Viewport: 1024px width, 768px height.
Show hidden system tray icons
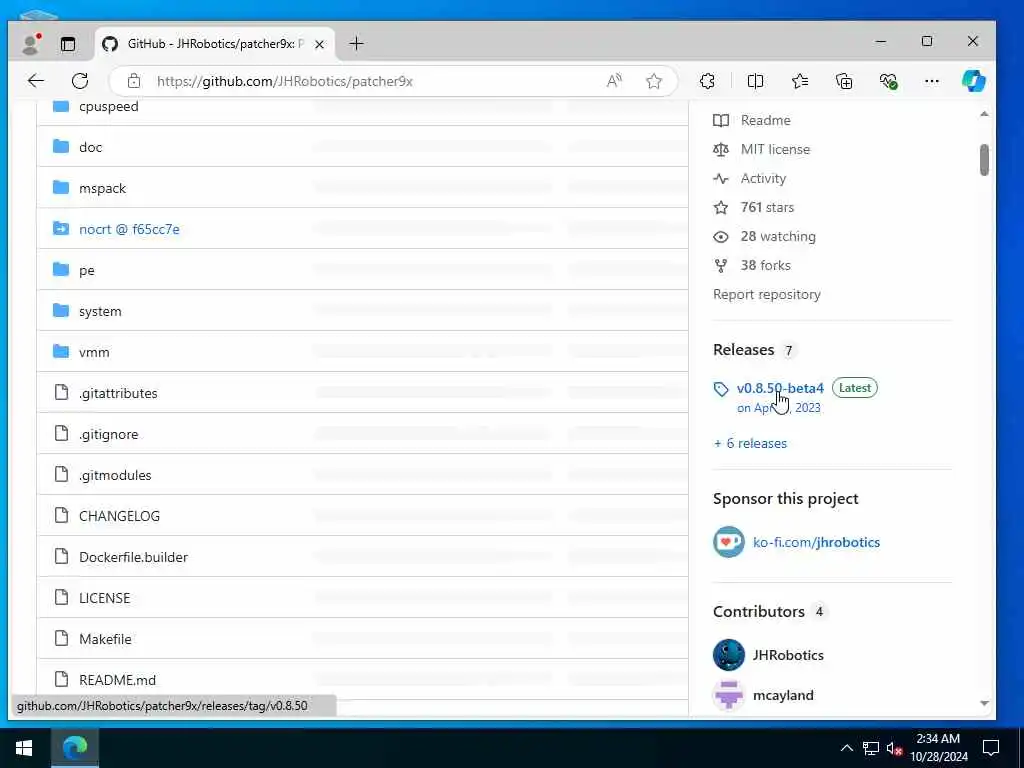coord(846,748)
